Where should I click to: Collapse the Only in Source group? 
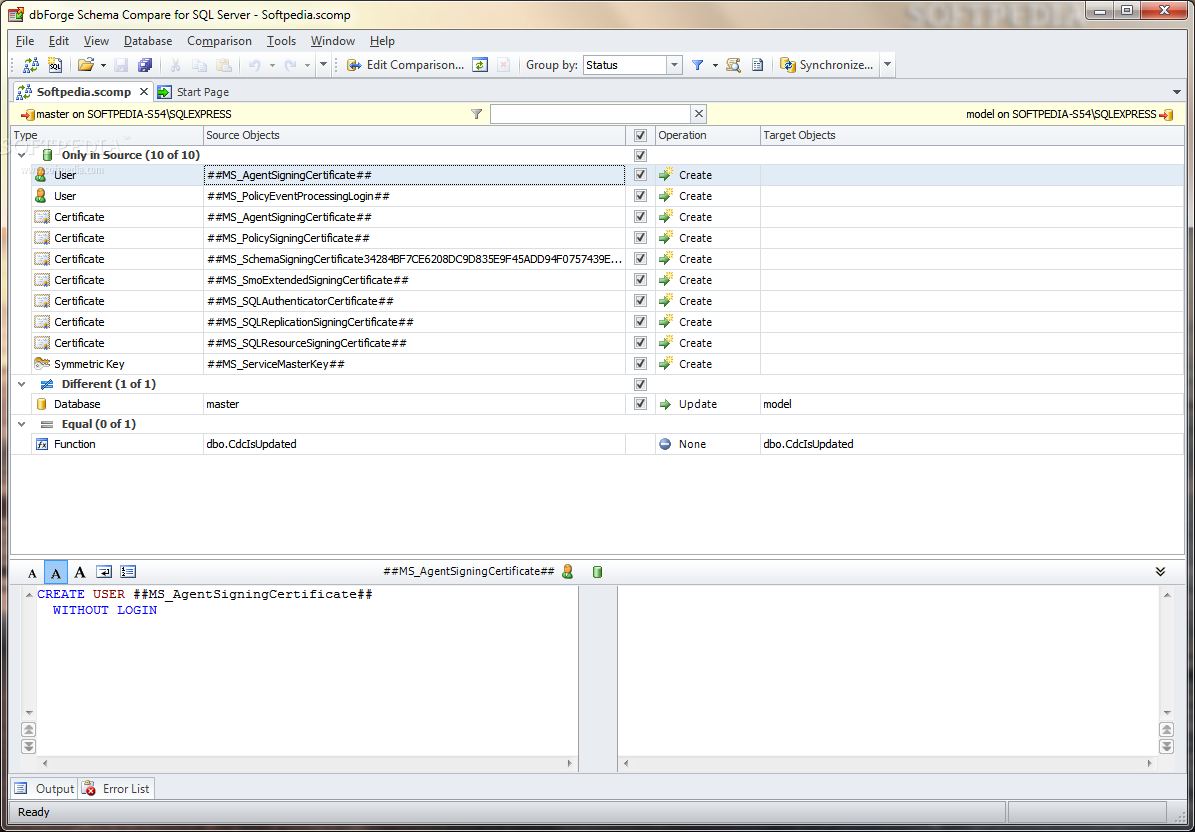pos(21,155)
